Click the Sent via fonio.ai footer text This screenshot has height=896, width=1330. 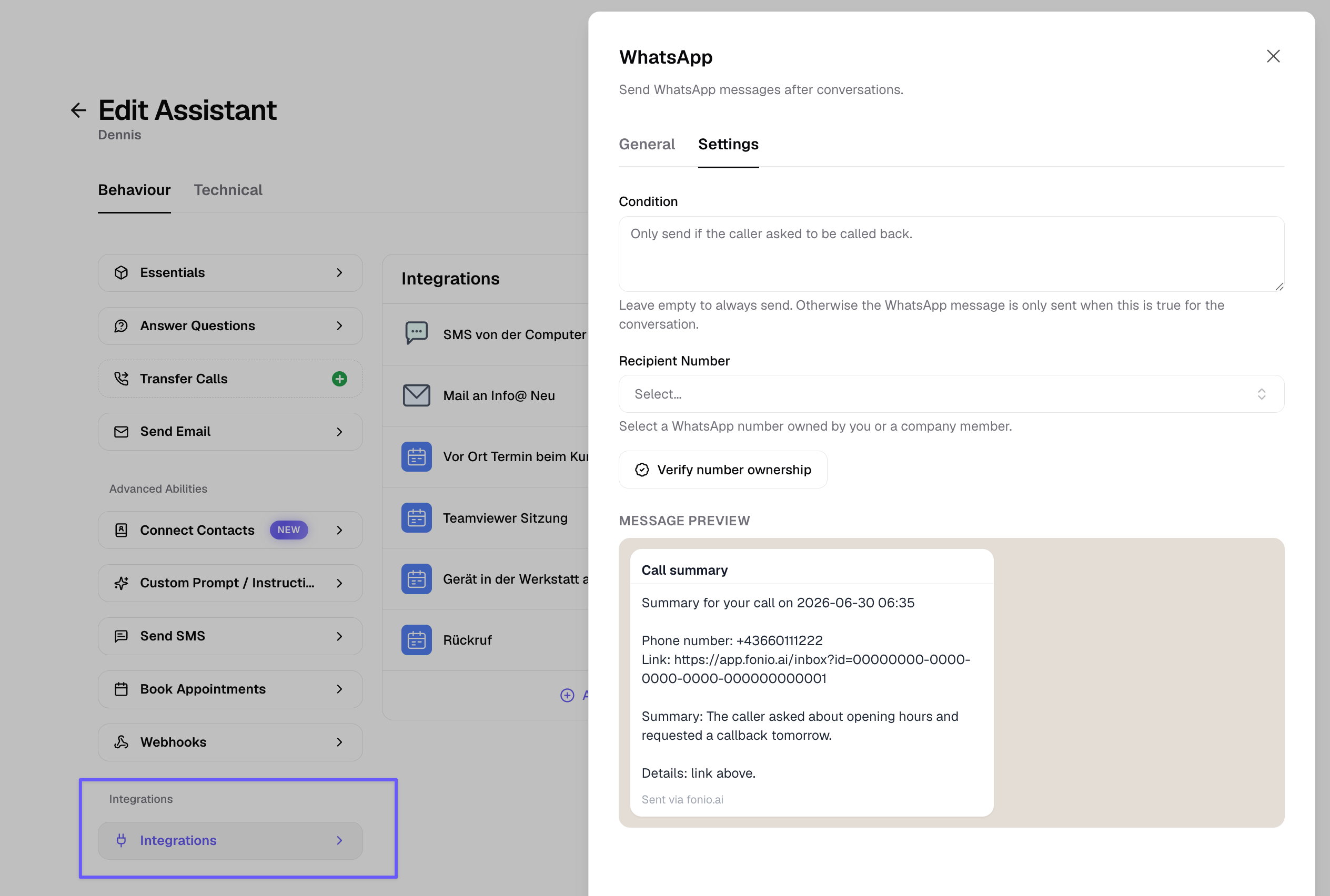tap(682, 799)
